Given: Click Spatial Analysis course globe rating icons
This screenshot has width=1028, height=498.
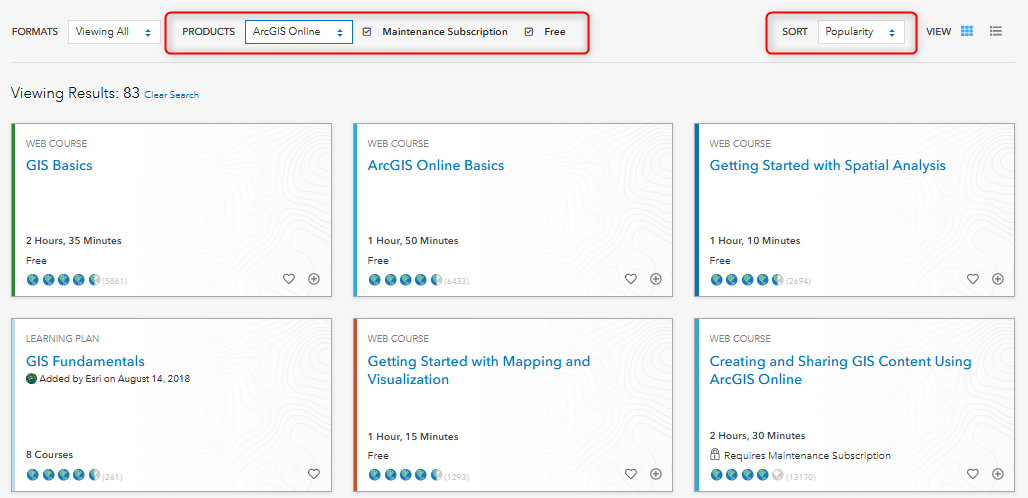Looking at the screenshot, I should tap(747, 280).
